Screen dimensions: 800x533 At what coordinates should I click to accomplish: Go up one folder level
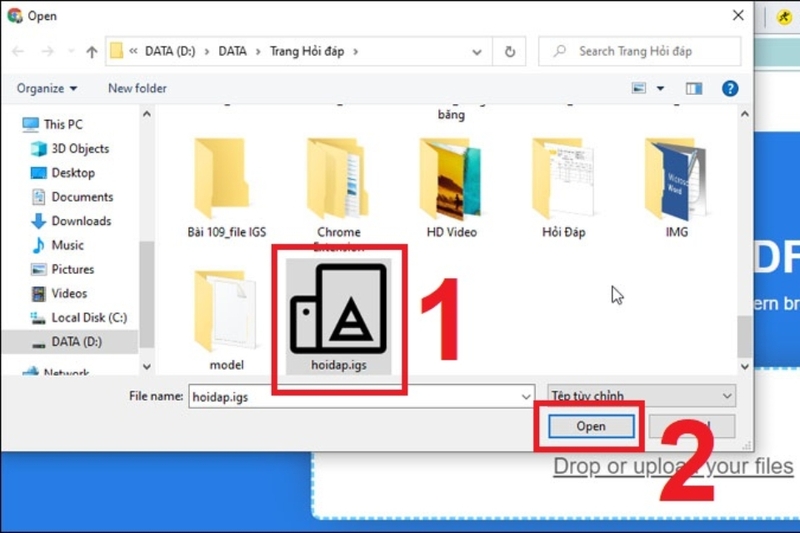[x=92, y=51]
